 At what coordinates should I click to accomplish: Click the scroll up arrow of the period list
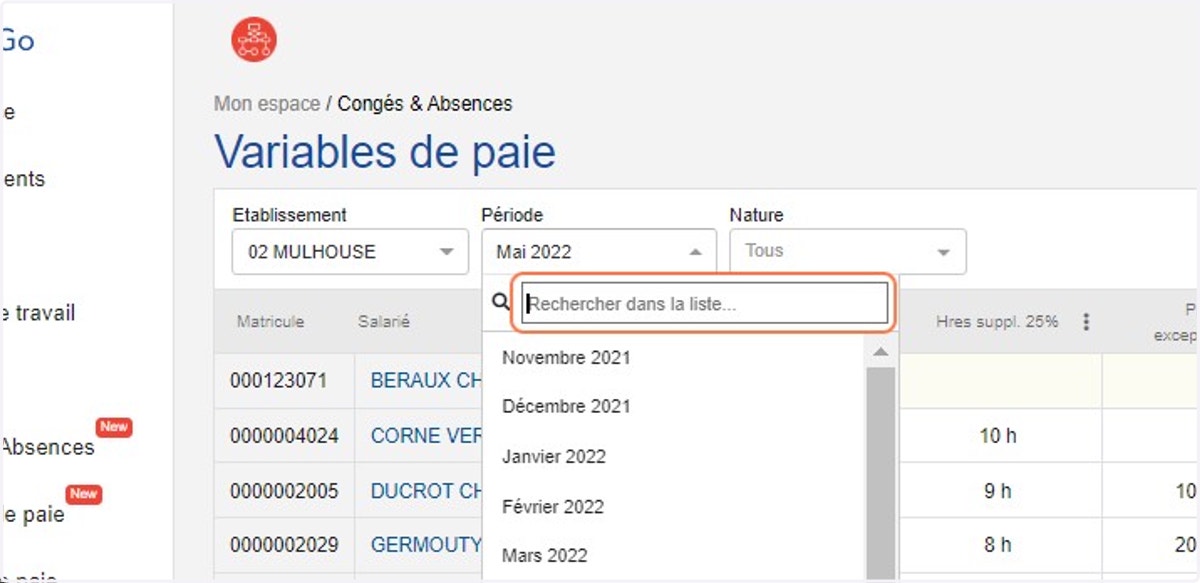pyautogui.click(x=881, y=352)
